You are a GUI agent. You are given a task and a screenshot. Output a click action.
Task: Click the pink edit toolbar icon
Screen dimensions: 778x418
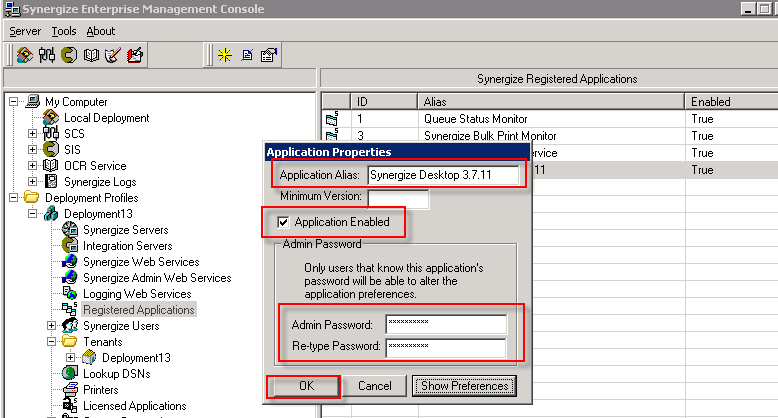pos(134,55)
